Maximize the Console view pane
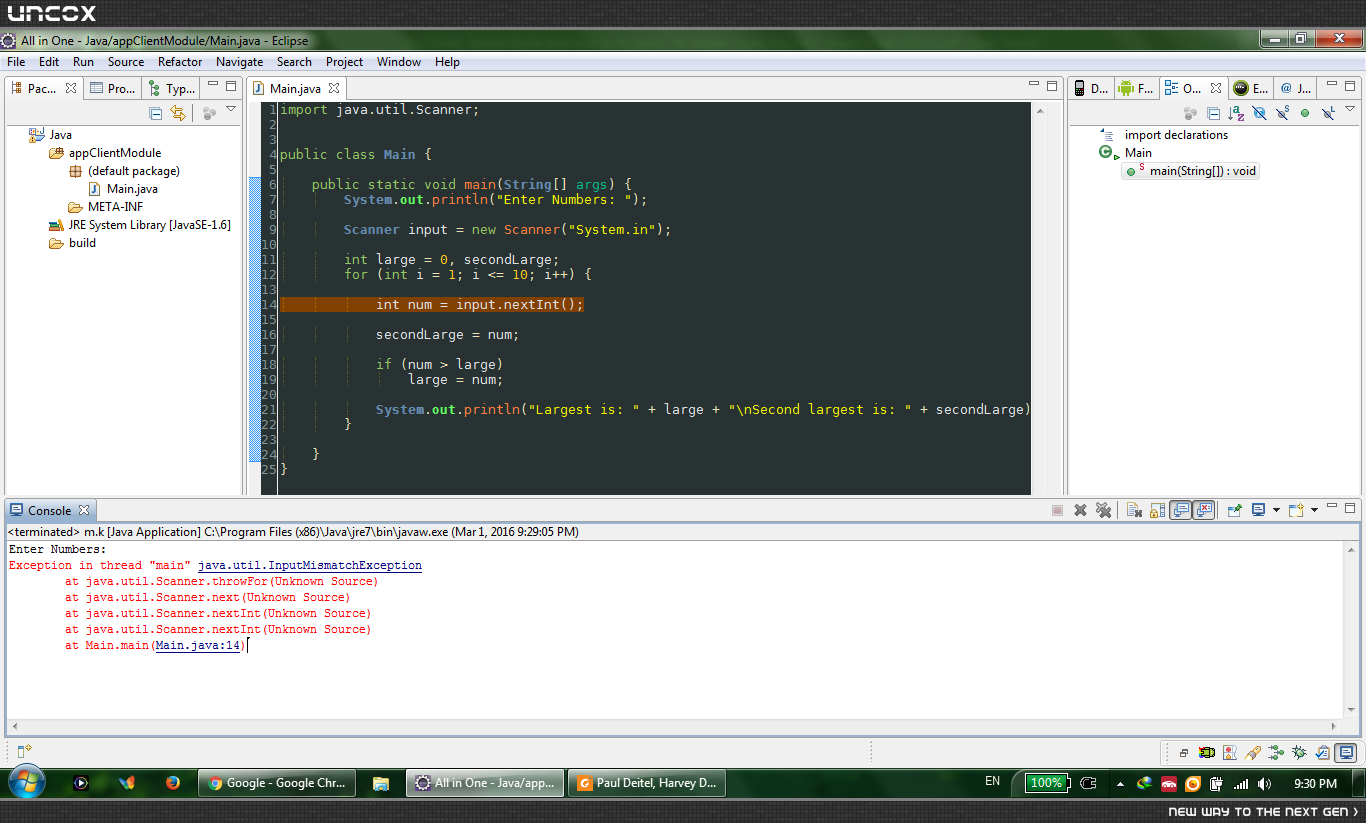 tap(1350, 509)
